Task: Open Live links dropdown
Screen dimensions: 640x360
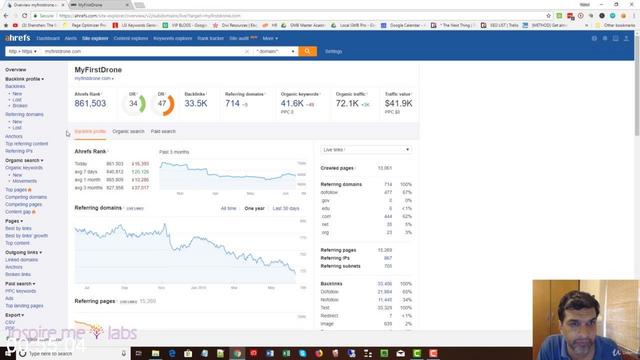Action: point(366,150)
